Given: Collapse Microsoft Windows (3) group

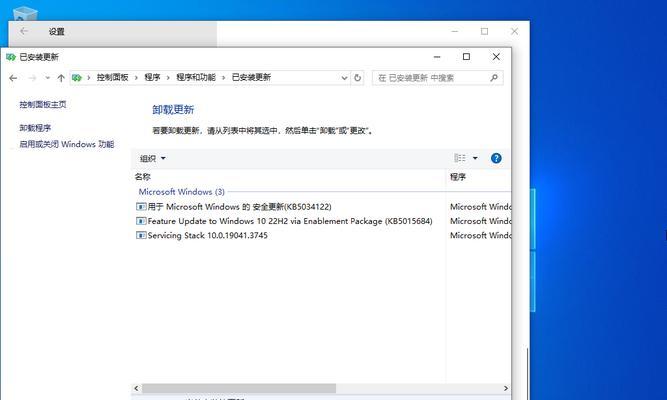Looking at the screenshot, I should (182, 192).
